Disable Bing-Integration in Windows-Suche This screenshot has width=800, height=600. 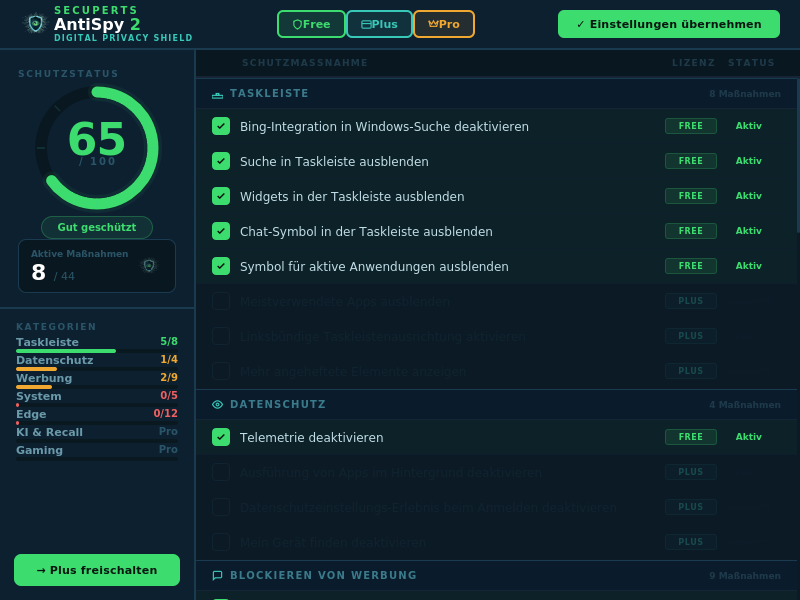pyautogui.click(x=221, y=126)
